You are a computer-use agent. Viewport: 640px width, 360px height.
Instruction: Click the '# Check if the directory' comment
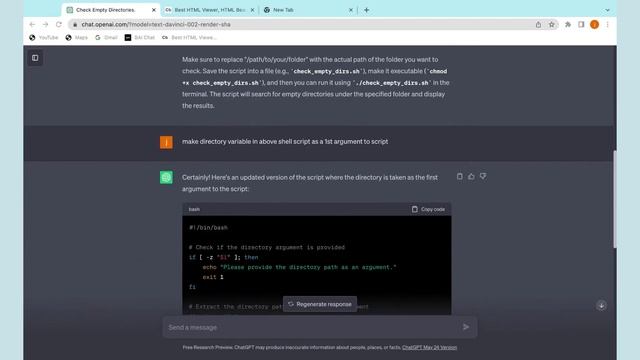(267, 247)
